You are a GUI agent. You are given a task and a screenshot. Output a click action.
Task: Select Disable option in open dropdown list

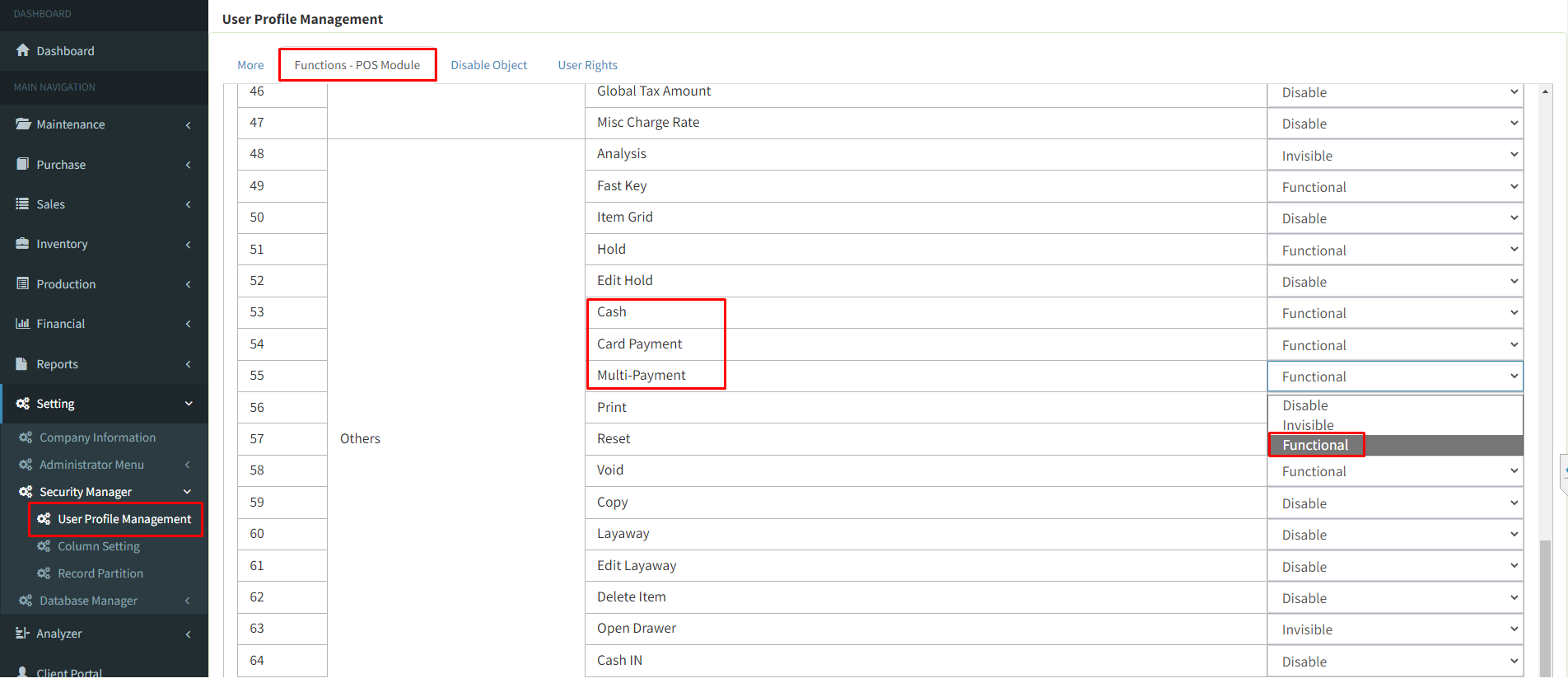1305,405
